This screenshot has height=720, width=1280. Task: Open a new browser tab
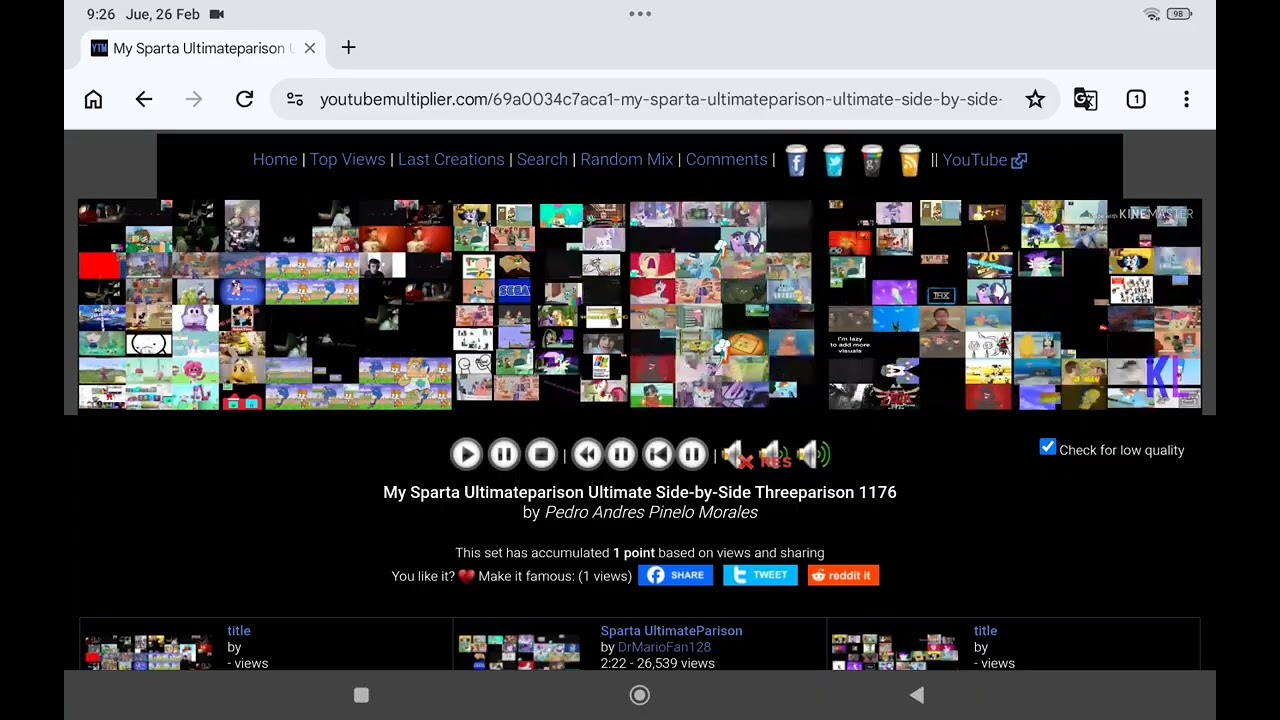click(348, 48)
